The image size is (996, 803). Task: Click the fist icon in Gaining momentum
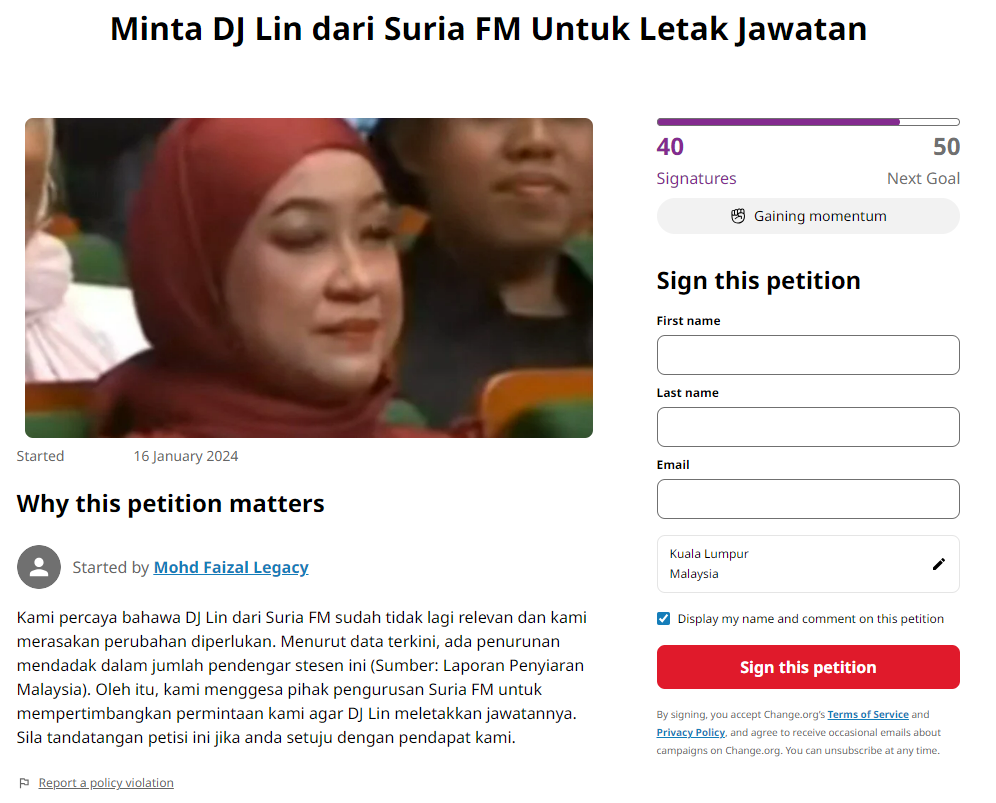(x=737, y=216)
